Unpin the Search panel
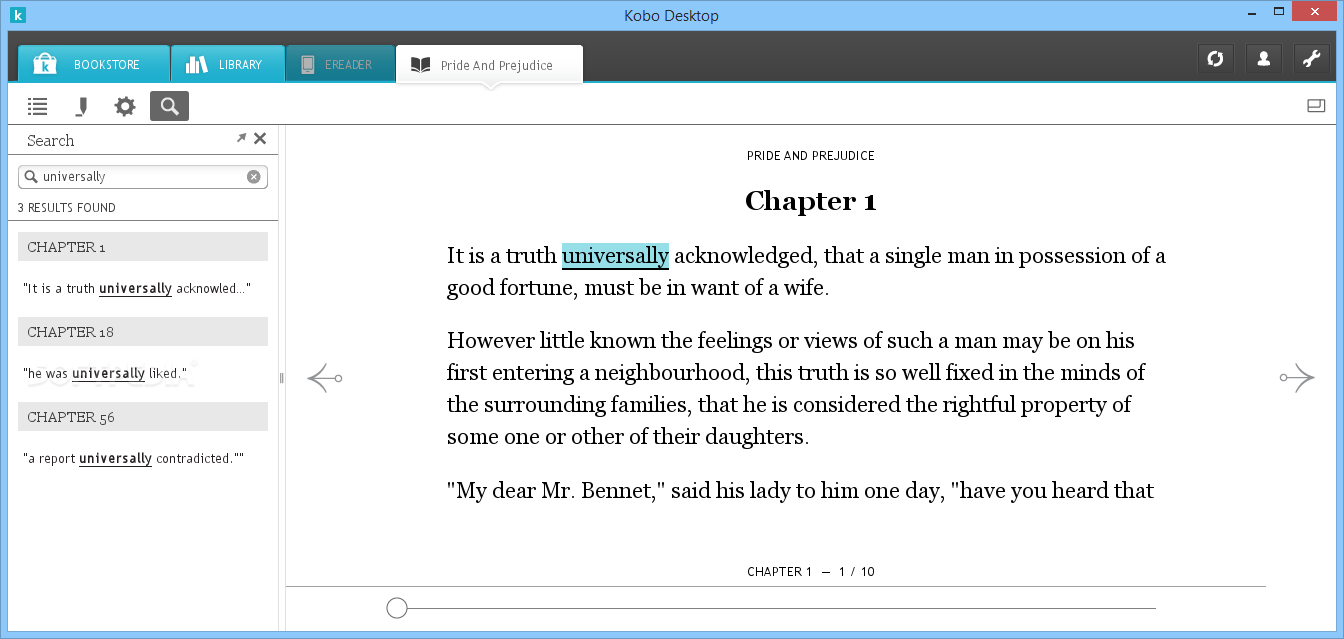This screenshot has width=1344, height=639. 241,138
